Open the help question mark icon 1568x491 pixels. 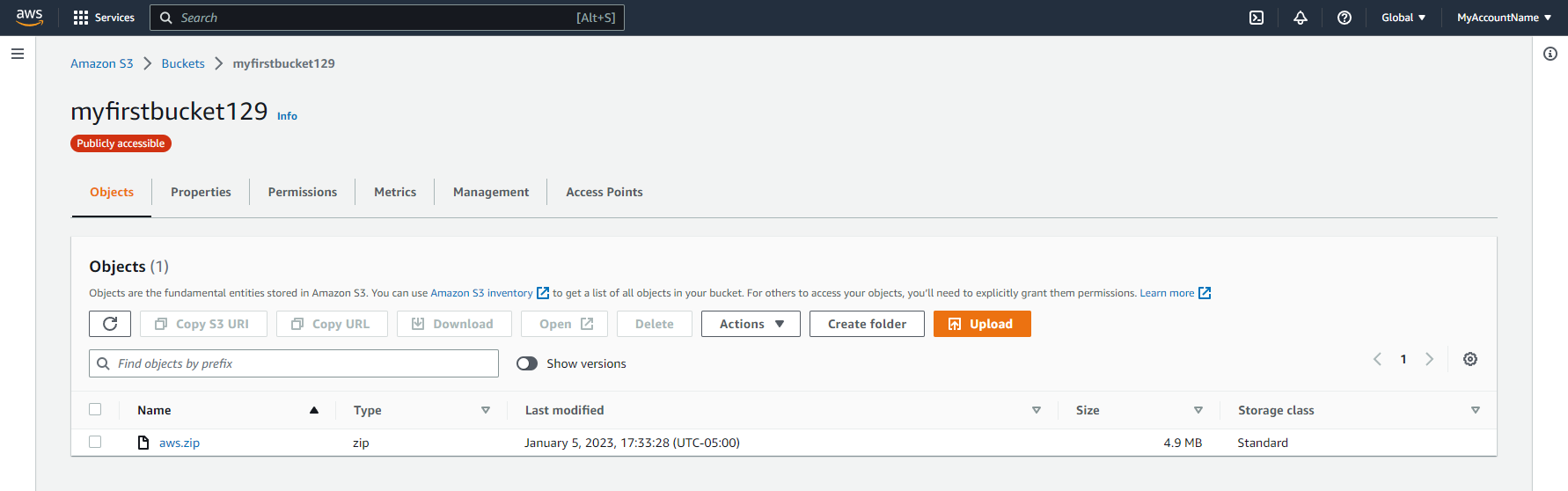click(1344, 18)
